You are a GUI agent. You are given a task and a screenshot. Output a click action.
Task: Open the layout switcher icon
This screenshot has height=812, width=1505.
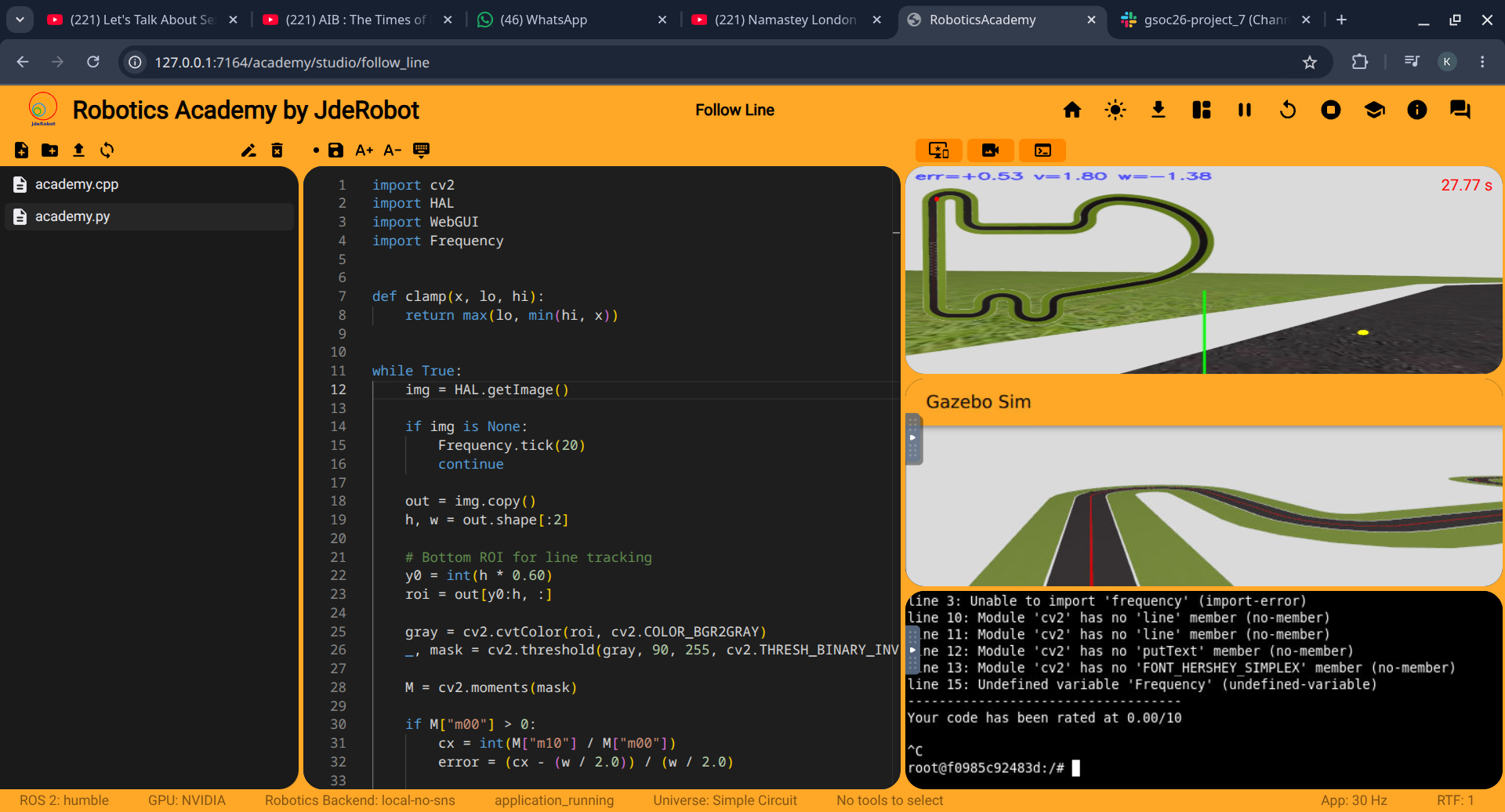[1202, 110]
